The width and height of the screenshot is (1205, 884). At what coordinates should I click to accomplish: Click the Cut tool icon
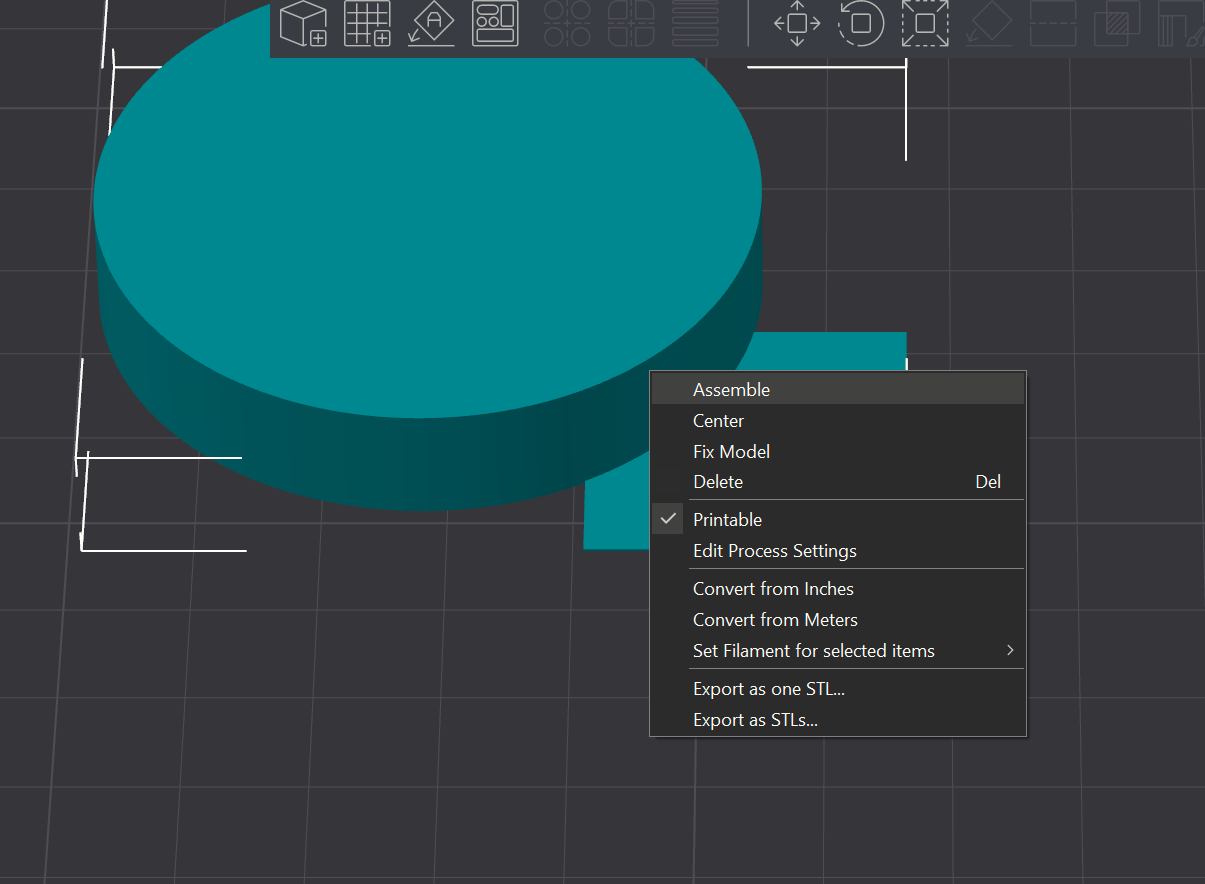1053,23
